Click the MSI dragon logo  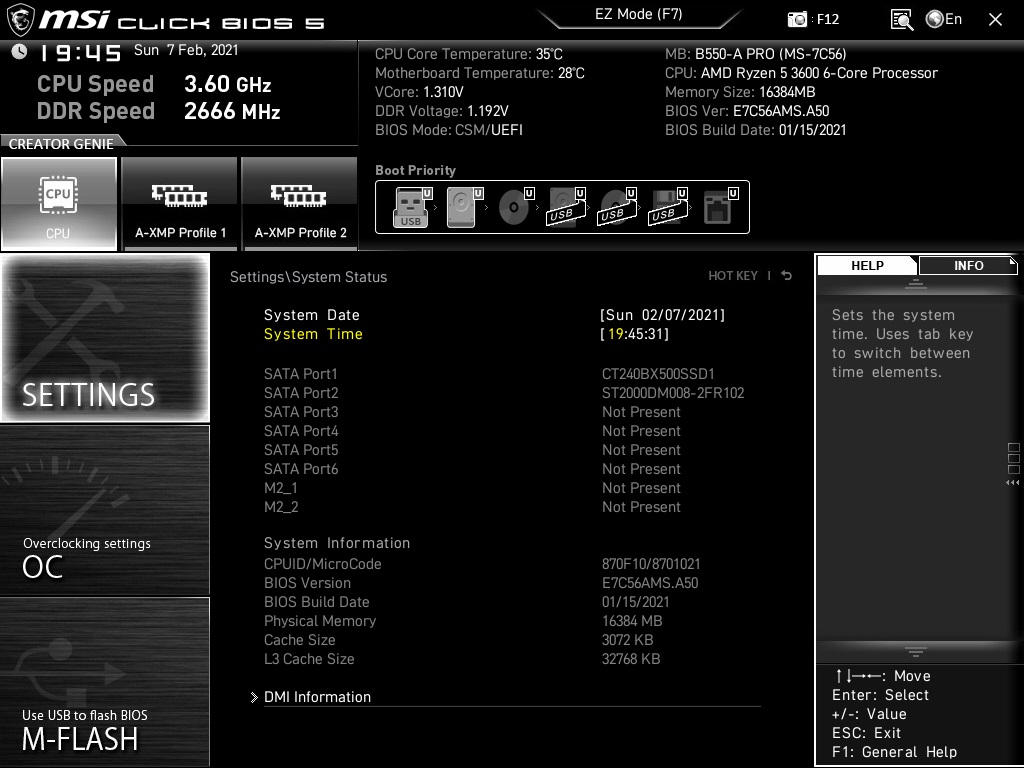[20, 20]
